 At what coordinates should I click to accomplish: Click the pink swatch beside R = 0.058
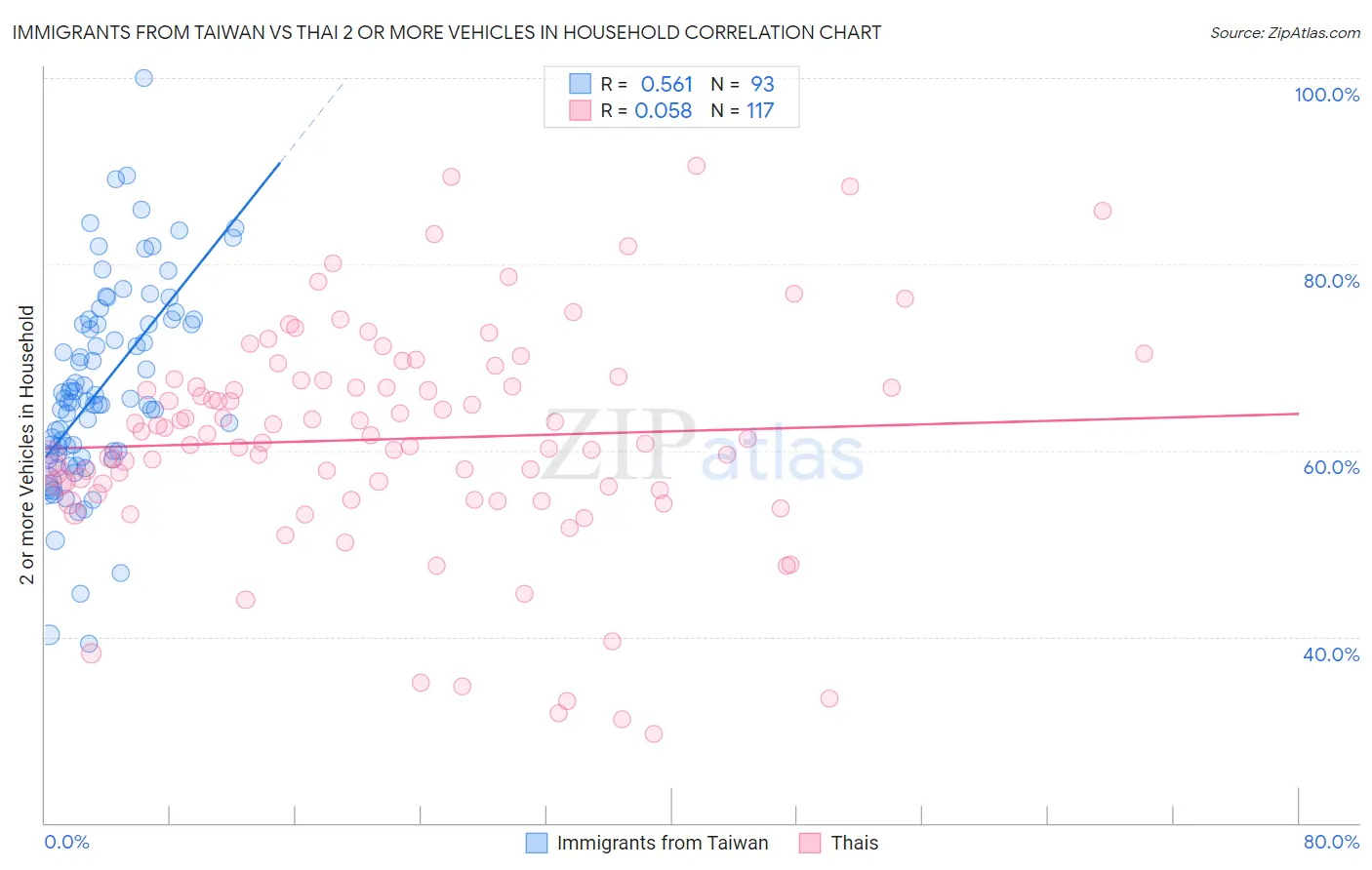tap(580, 110)
